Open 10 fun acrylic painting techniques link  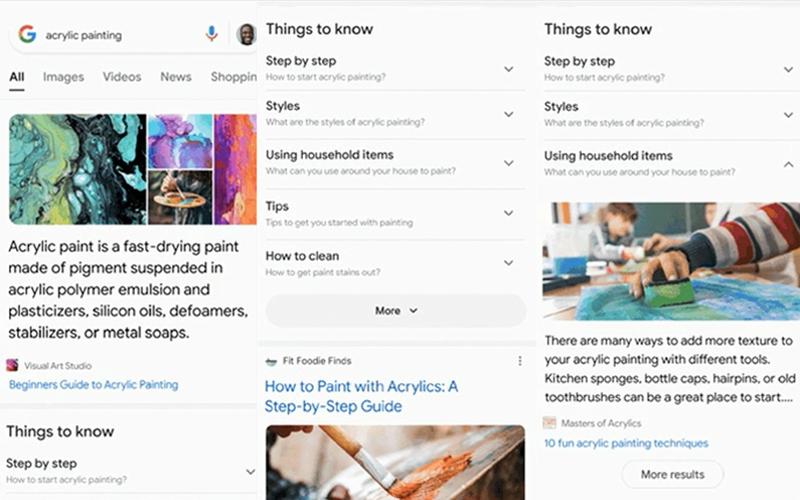tap(626, 443)
